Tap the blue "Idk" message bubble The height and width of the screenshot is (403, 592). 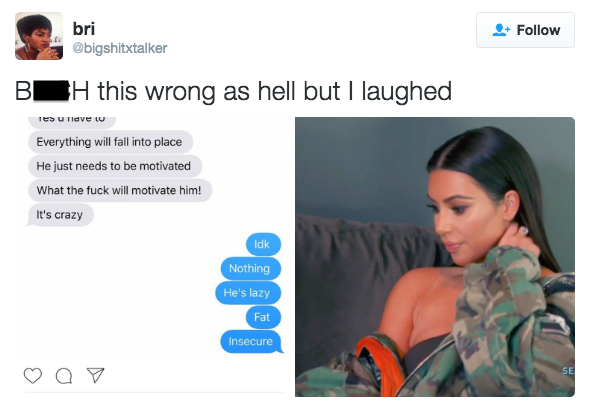tap(263, 244)
